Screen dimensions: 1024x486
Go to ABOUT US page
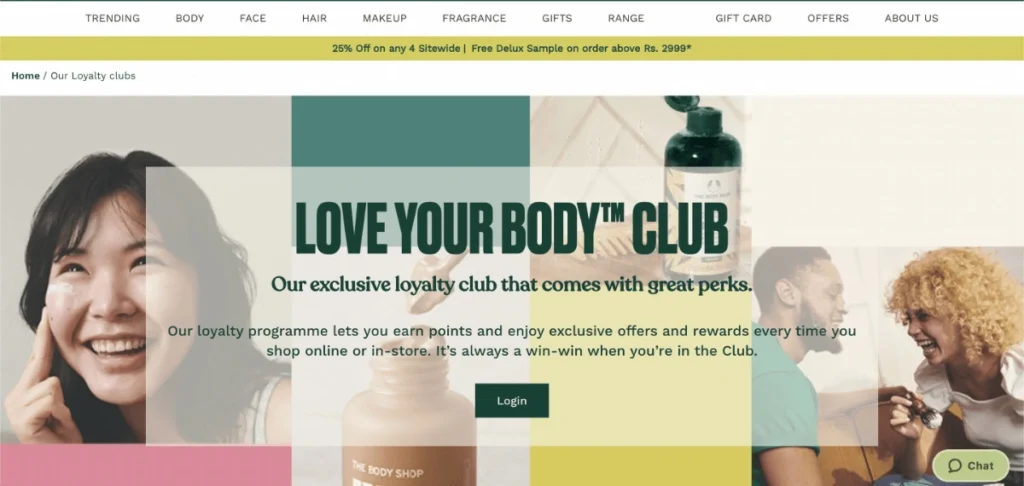click(x=911, y=18)
